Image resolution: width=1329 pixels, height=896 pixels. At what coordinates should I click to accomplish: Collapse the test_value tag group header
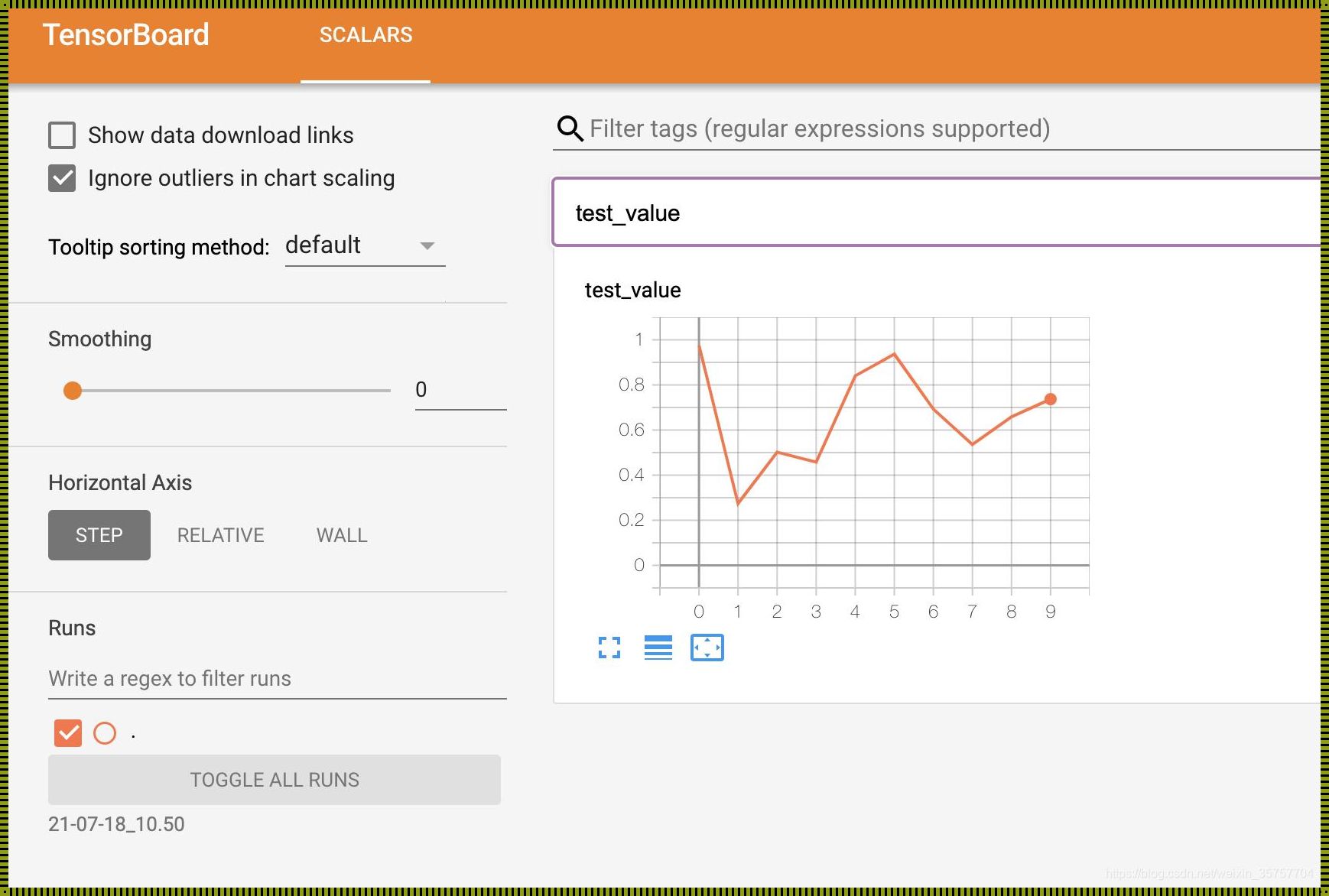click(937, 213)
